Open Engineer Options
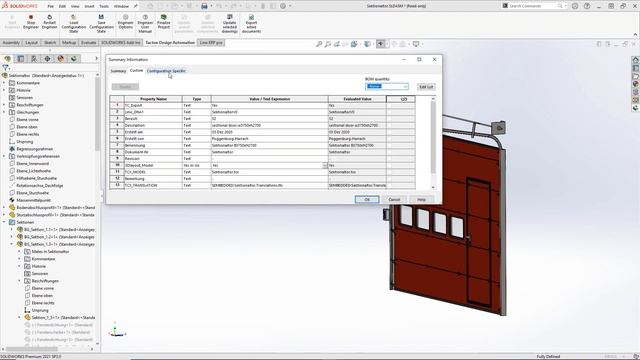The width and height of the screenshot is (640, 360). [x=126, y=22]
